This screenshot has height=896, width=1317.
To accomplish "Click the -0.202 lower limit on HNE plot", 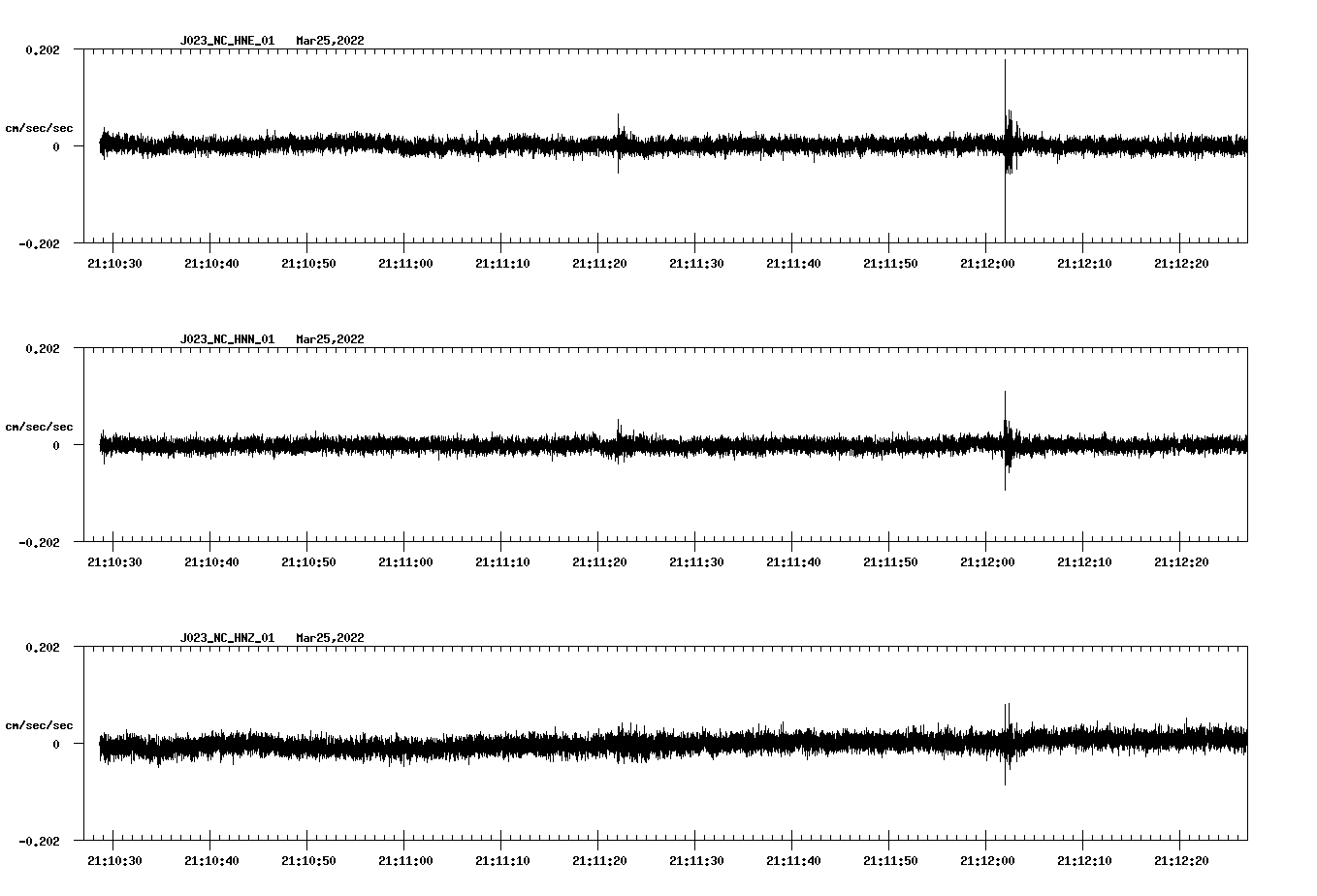I will coord(39,243).
